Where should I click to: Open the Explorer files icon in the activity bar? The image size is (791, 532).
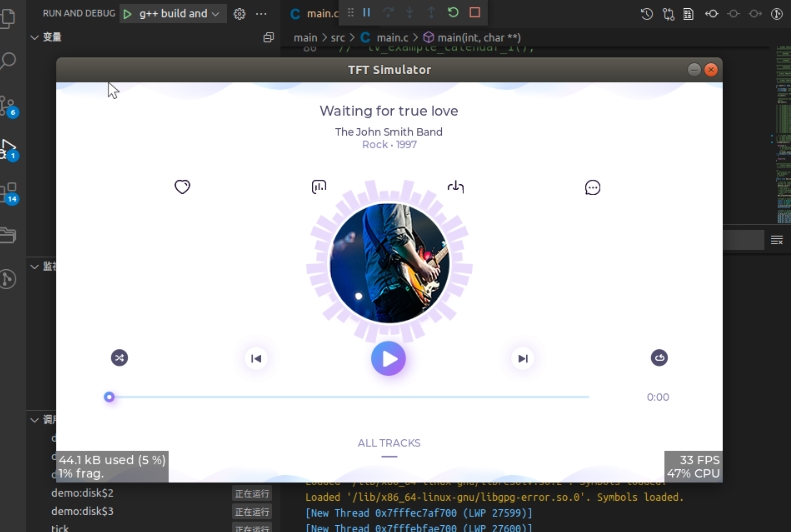coord(8,18)
